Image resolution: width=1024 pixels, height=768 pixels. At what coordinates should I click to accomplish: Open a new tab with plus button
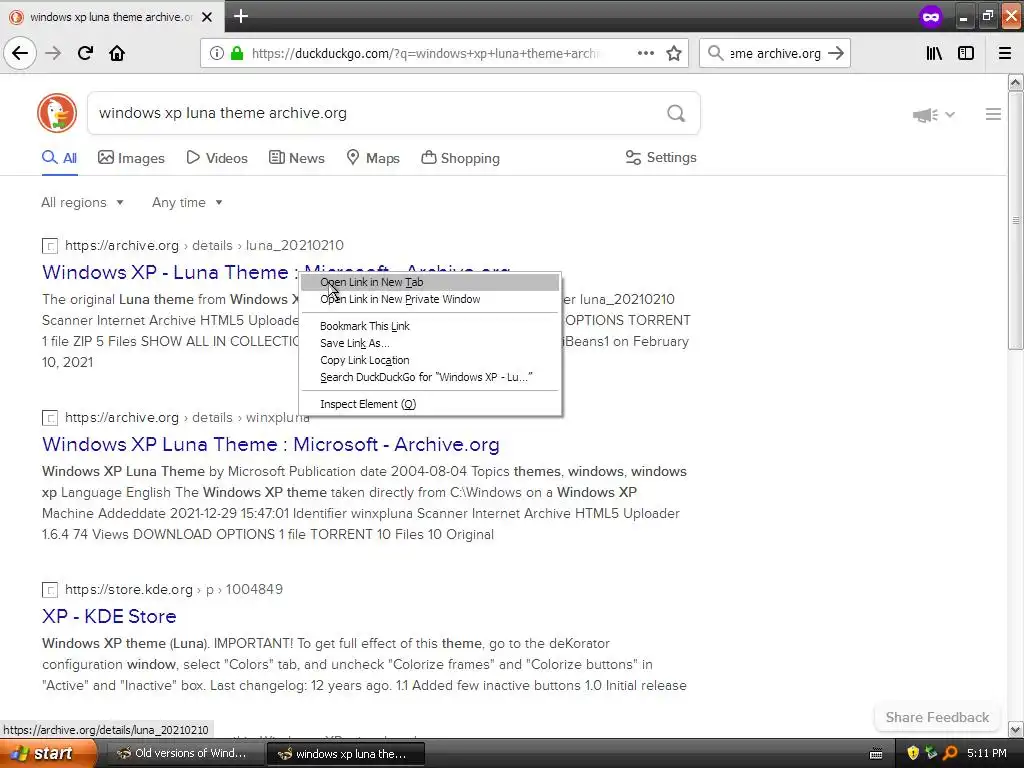(x=241, y=16)
